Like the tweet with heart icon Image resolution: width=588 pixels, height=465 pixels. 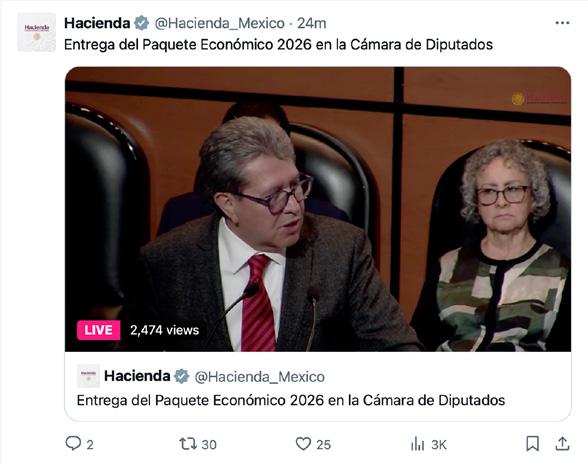[303, 444]
